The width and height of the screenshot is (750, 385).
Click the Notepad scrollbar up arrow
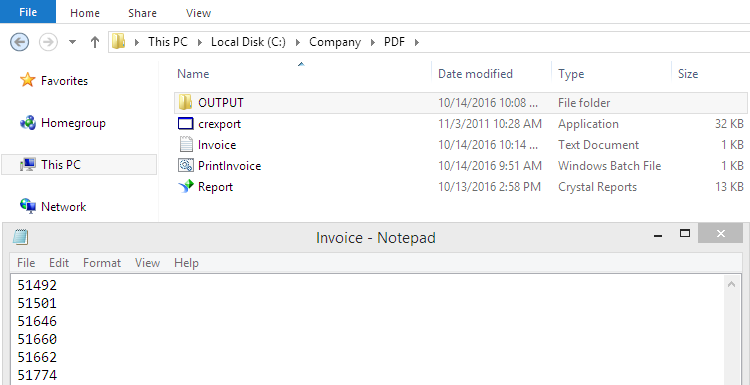(x=731, y=284)
